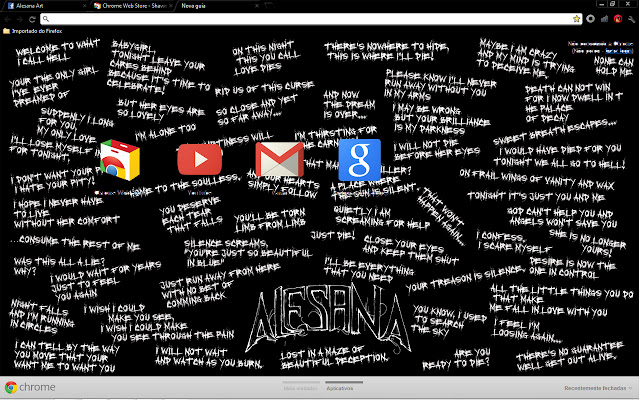Go back using the back arrow

coord(8,19)
